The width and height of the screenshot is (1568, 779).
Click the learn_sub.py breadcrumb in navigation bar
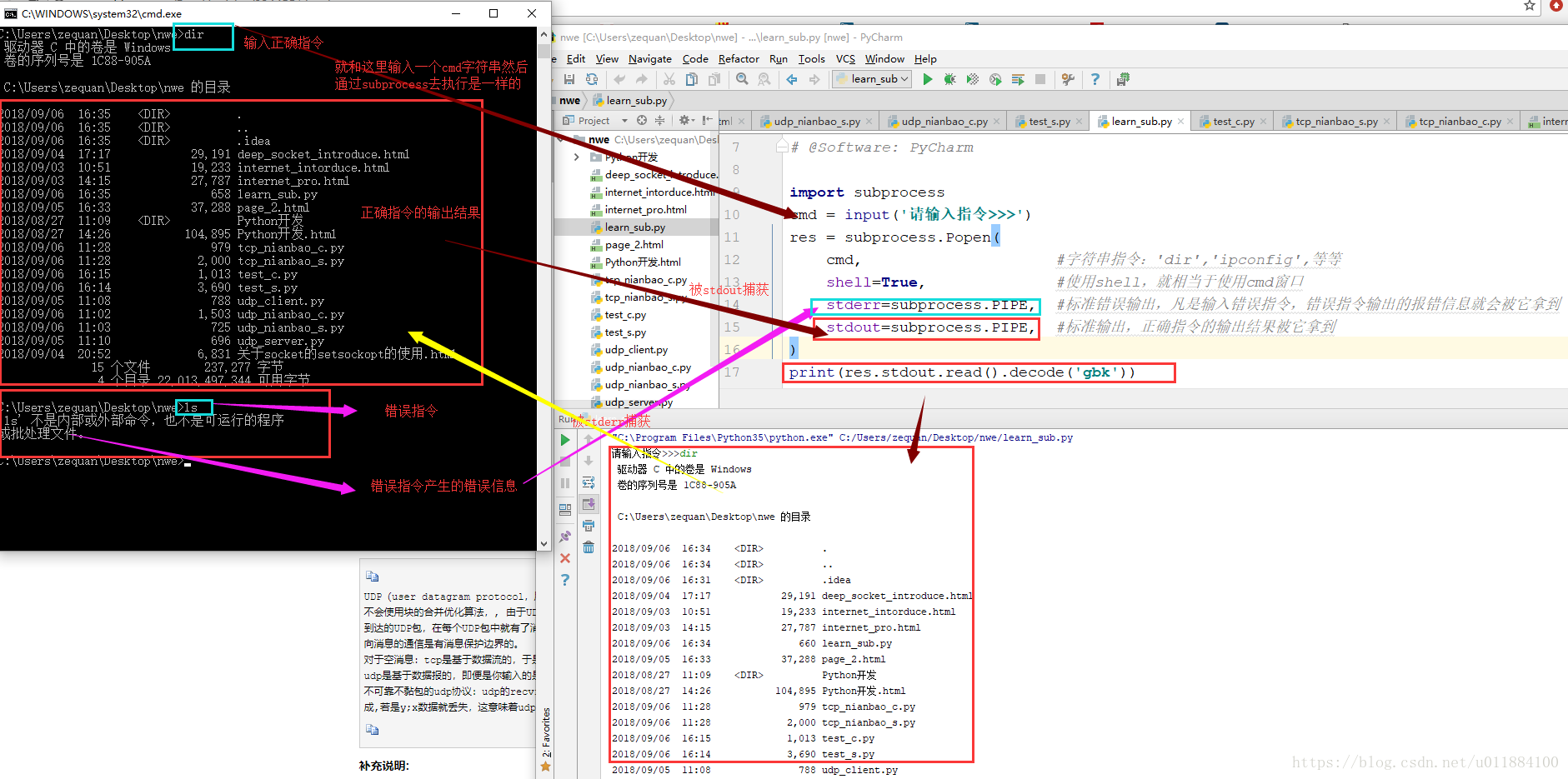636,101
